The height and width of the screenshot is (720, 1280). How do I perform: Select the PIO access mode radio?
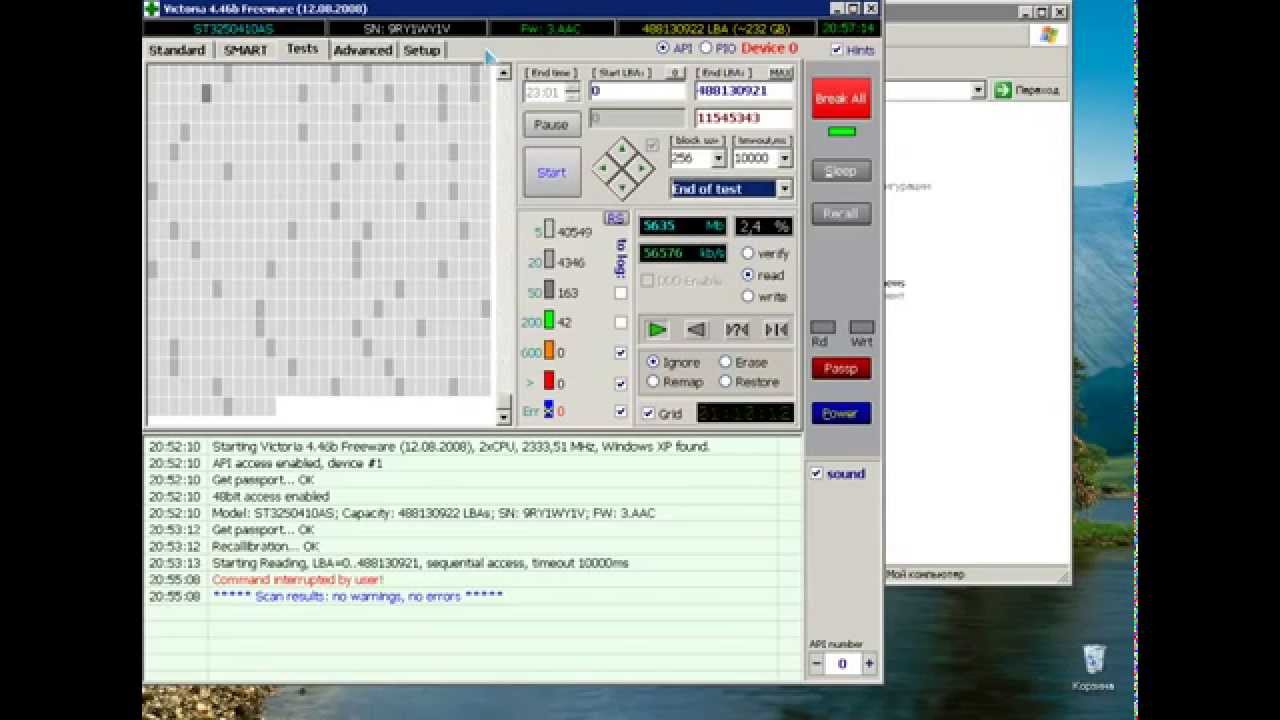click(x=705, y=48)
